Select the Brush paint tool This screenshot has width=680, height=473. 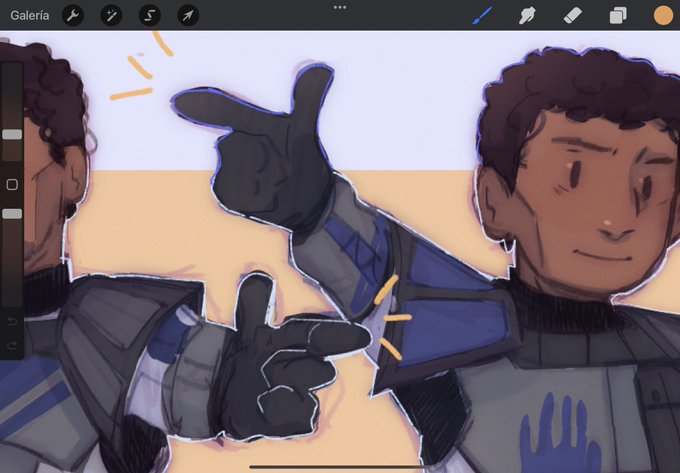point(482,16)
